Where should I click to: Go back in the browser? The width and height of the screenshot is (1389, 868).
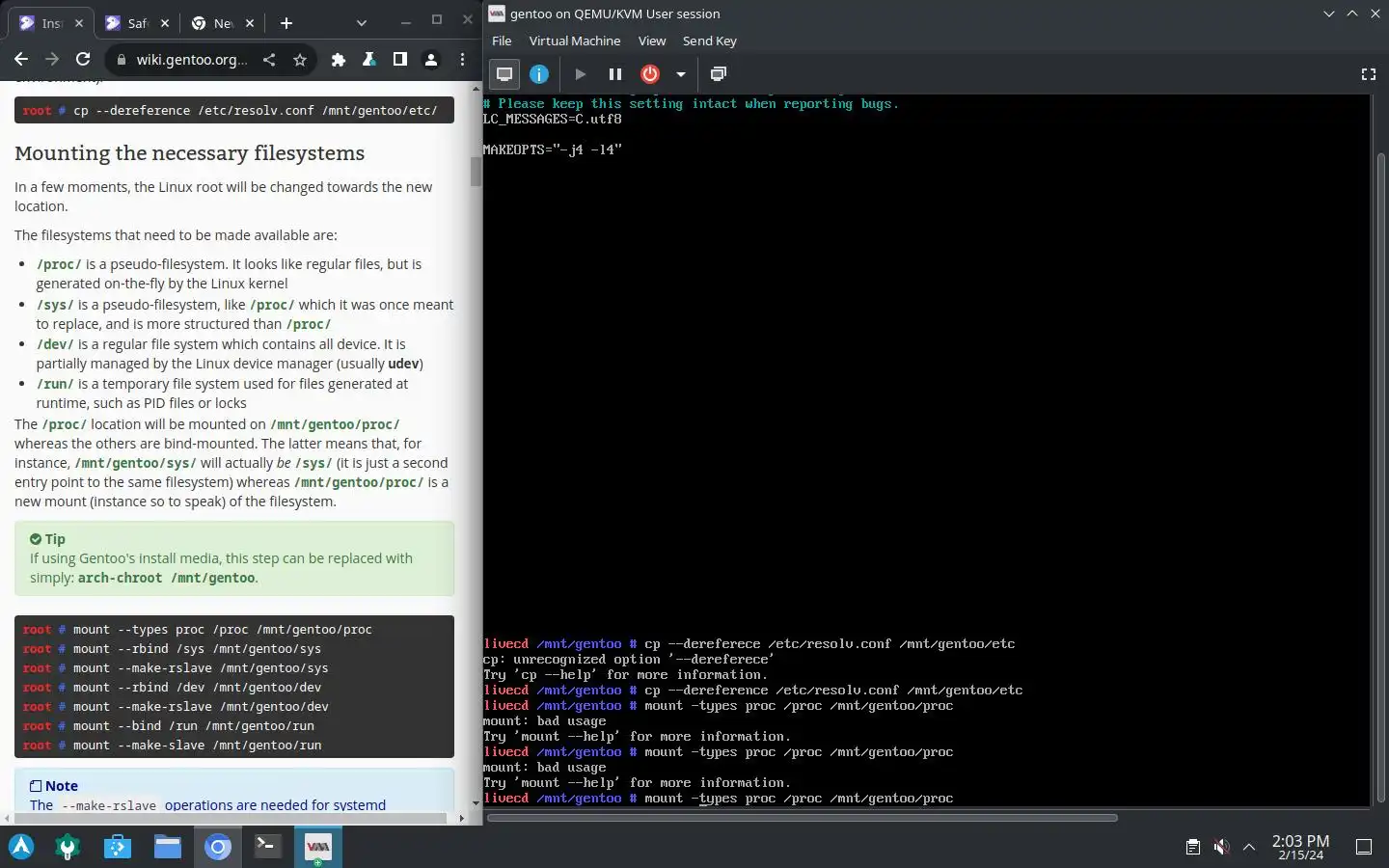pos(21,59)
